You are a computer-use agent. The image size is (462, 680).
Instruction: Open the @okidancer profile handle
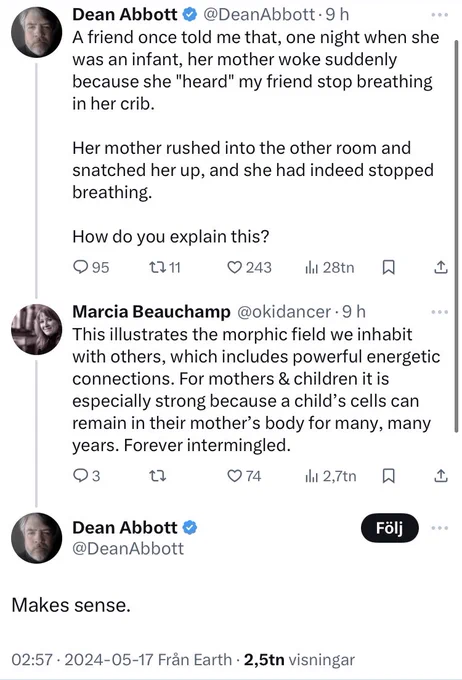coord(284,312)
